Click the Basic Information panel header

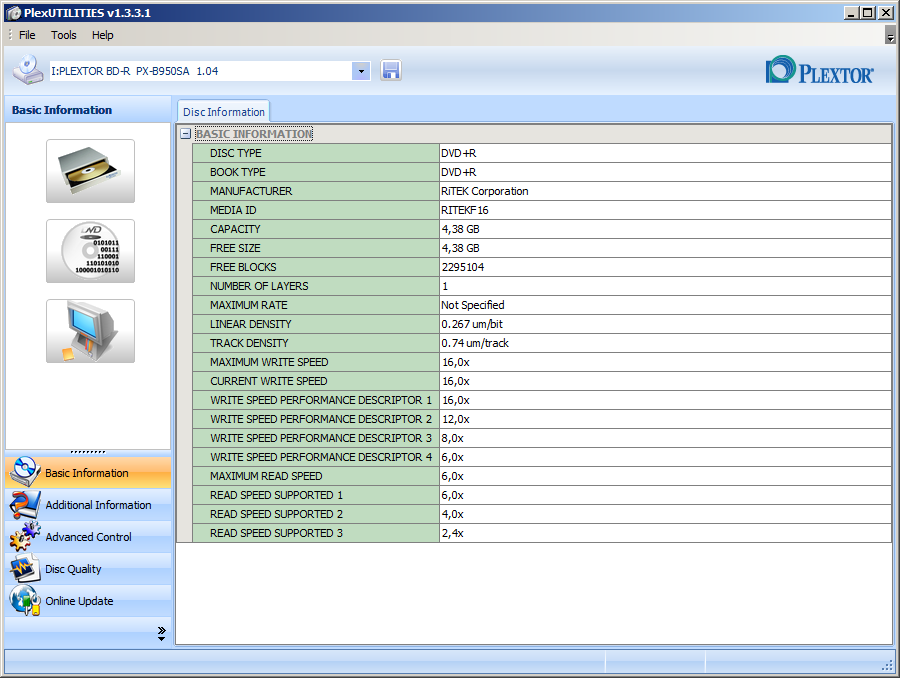[88, 110]
